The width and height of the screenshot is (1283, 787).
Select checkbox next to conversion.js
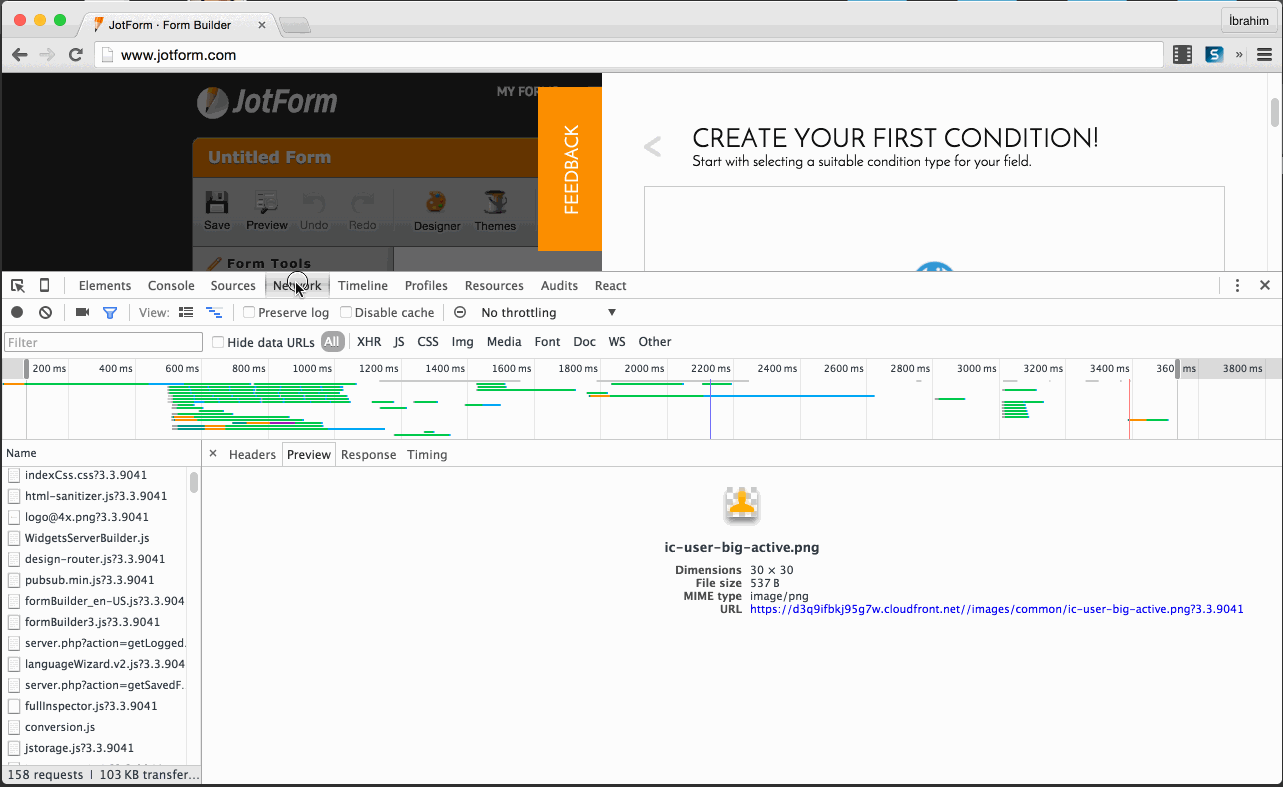pyautogui.click(x=14, y=727)
